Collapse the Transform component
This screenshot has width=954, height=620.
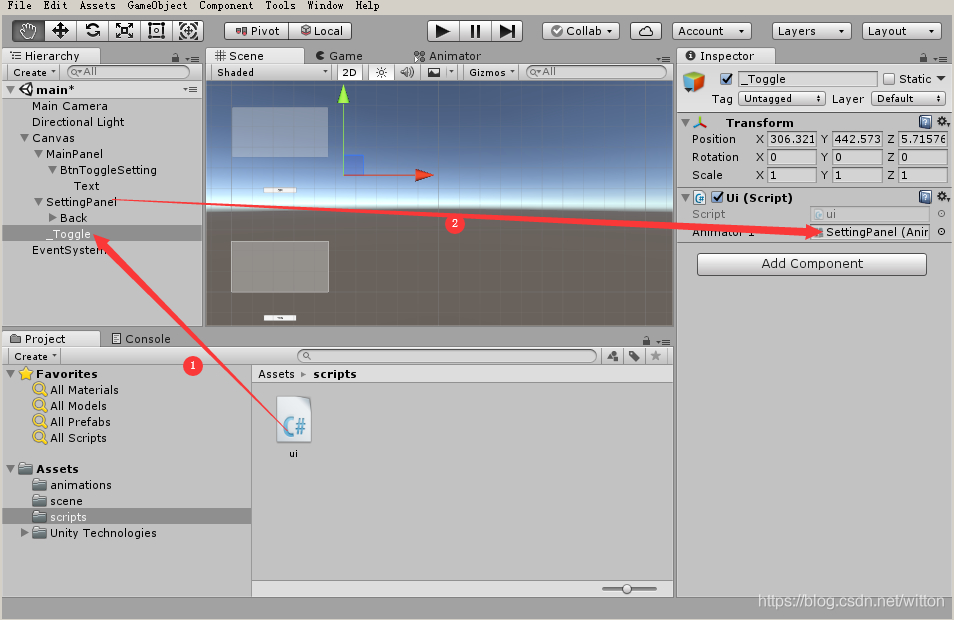pyautogui.click(x=686, y=122)
